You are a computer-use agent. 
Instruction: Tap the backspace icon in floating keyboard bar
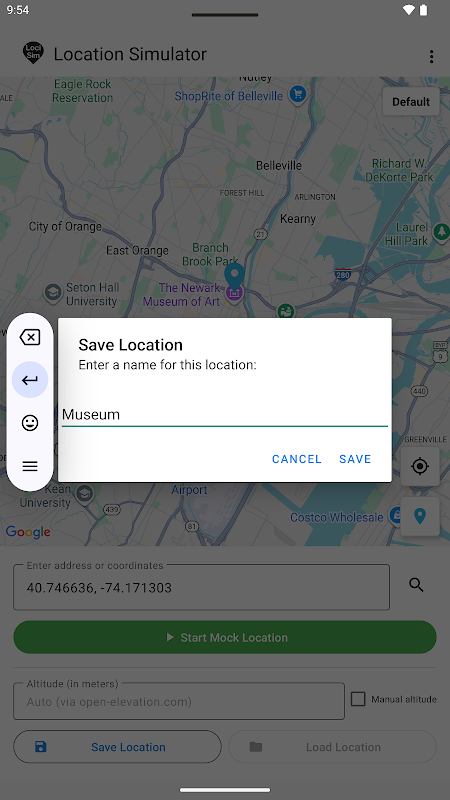(x=30, y=337)
